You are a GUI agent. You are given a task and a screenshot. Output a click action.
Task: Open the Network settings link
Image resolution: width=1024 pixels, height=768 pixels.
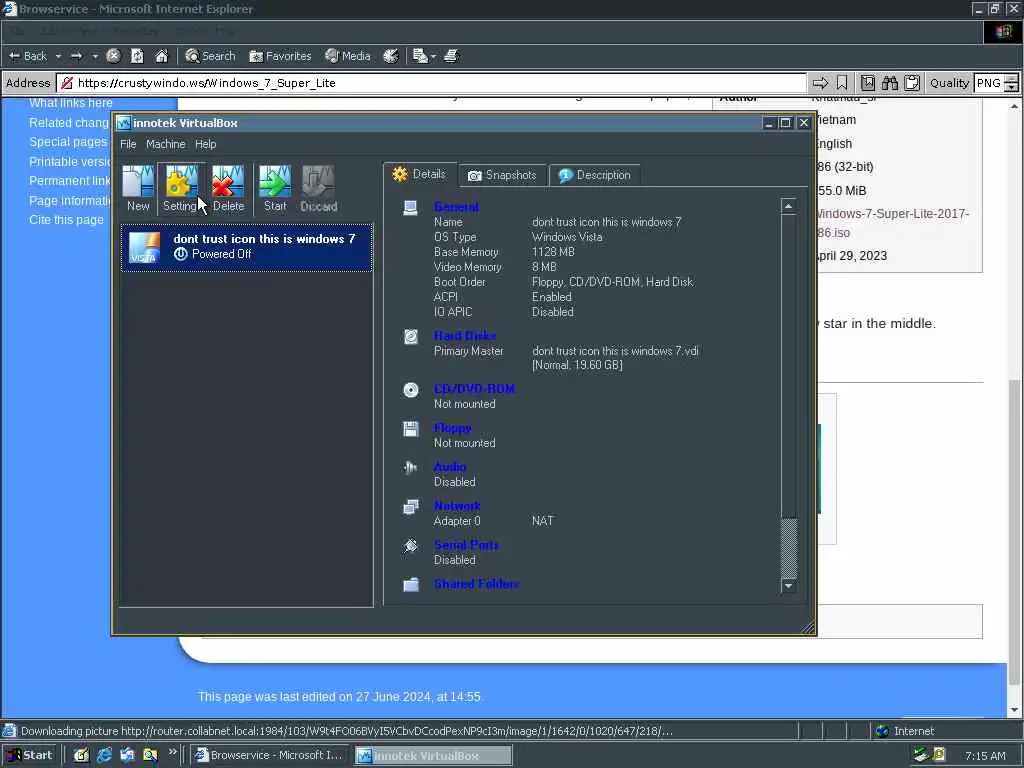click(457, 506)
